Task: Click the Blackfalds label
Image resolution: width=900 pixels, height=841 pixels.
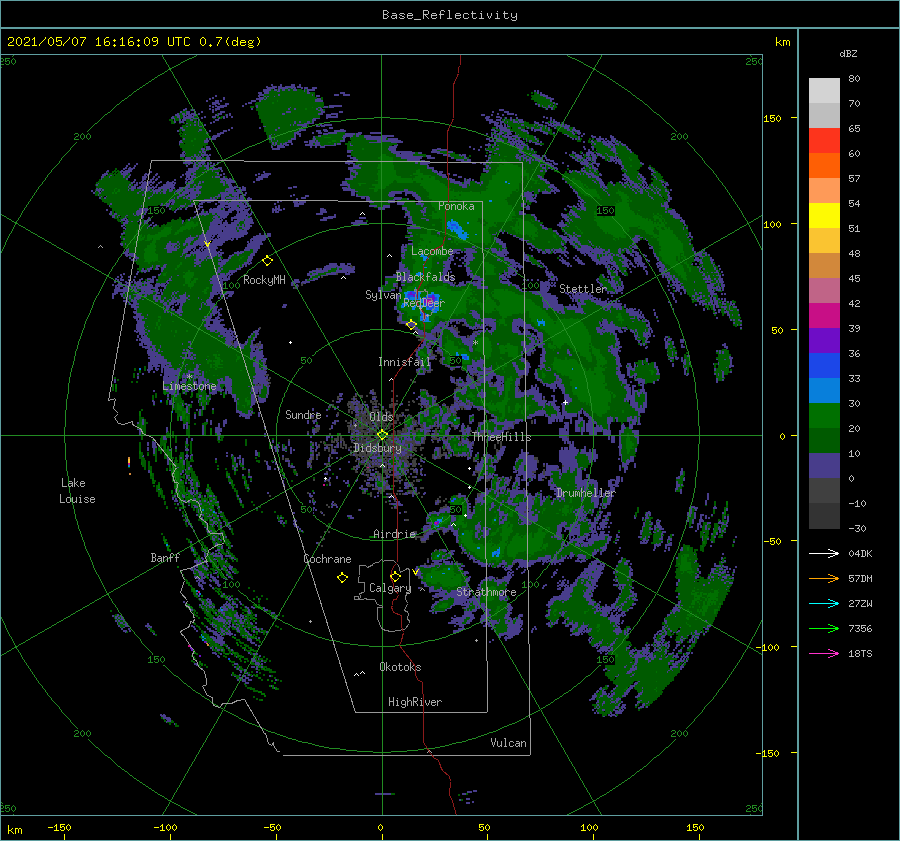Action: tap(425, 277)
